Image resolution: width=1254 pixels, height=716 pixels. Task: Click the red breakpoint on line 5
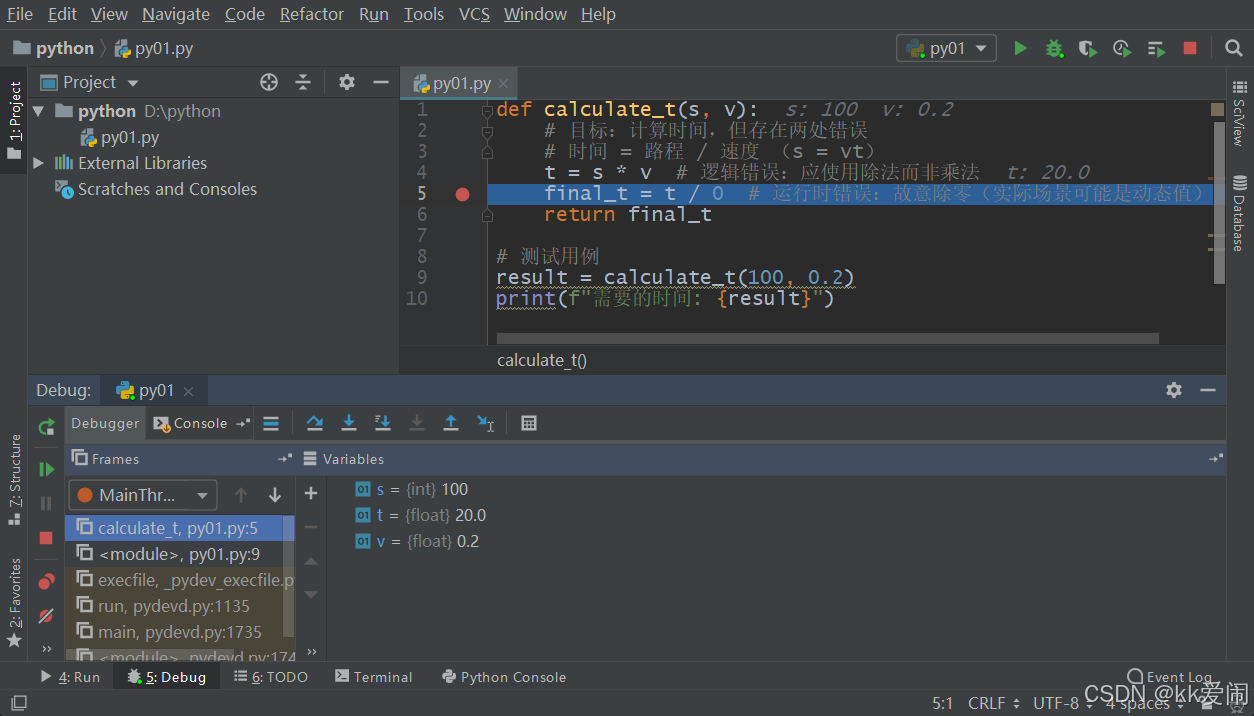pyautogui.click(x=461, y=193)
